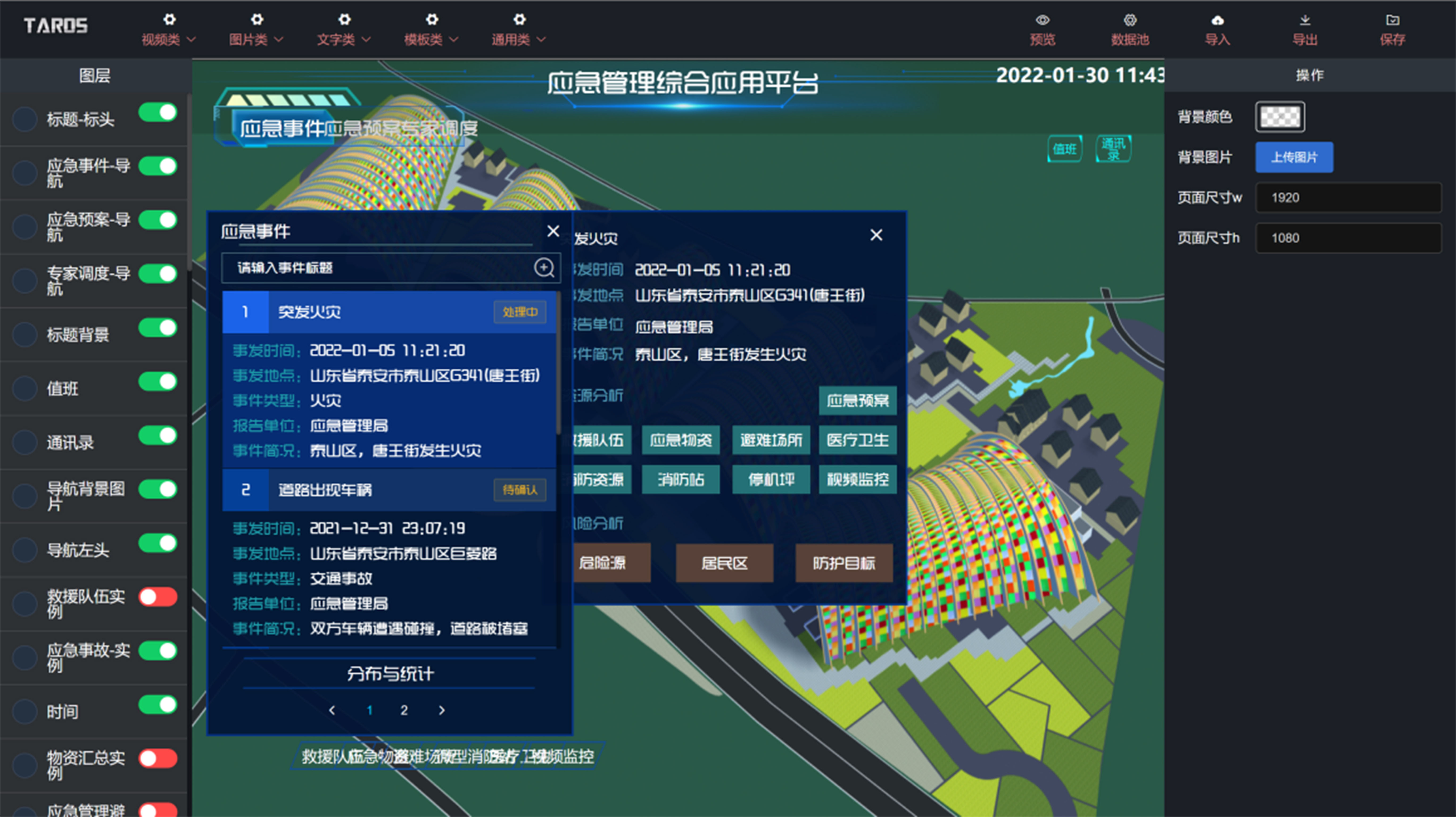The height and width of the screenshot is (817, 1456).
Task: Disable the 应急事故-实例 layer switch
Action: point(158,651)
